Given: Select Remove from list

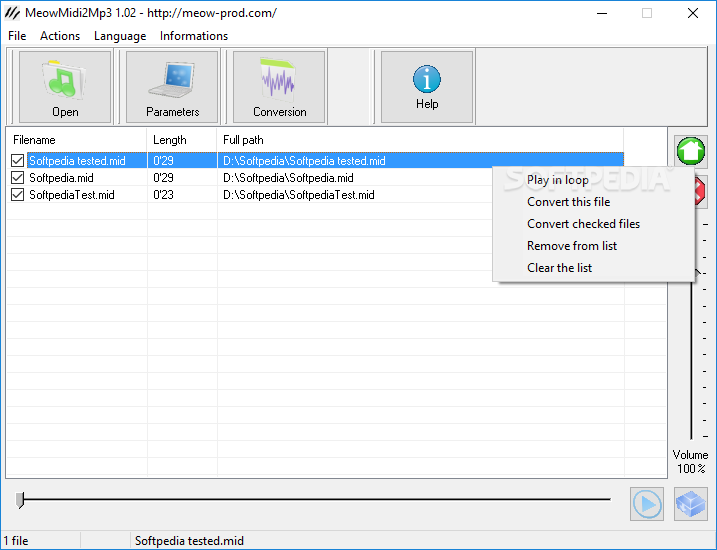Looking at the screenshot, I should [593, 246].
